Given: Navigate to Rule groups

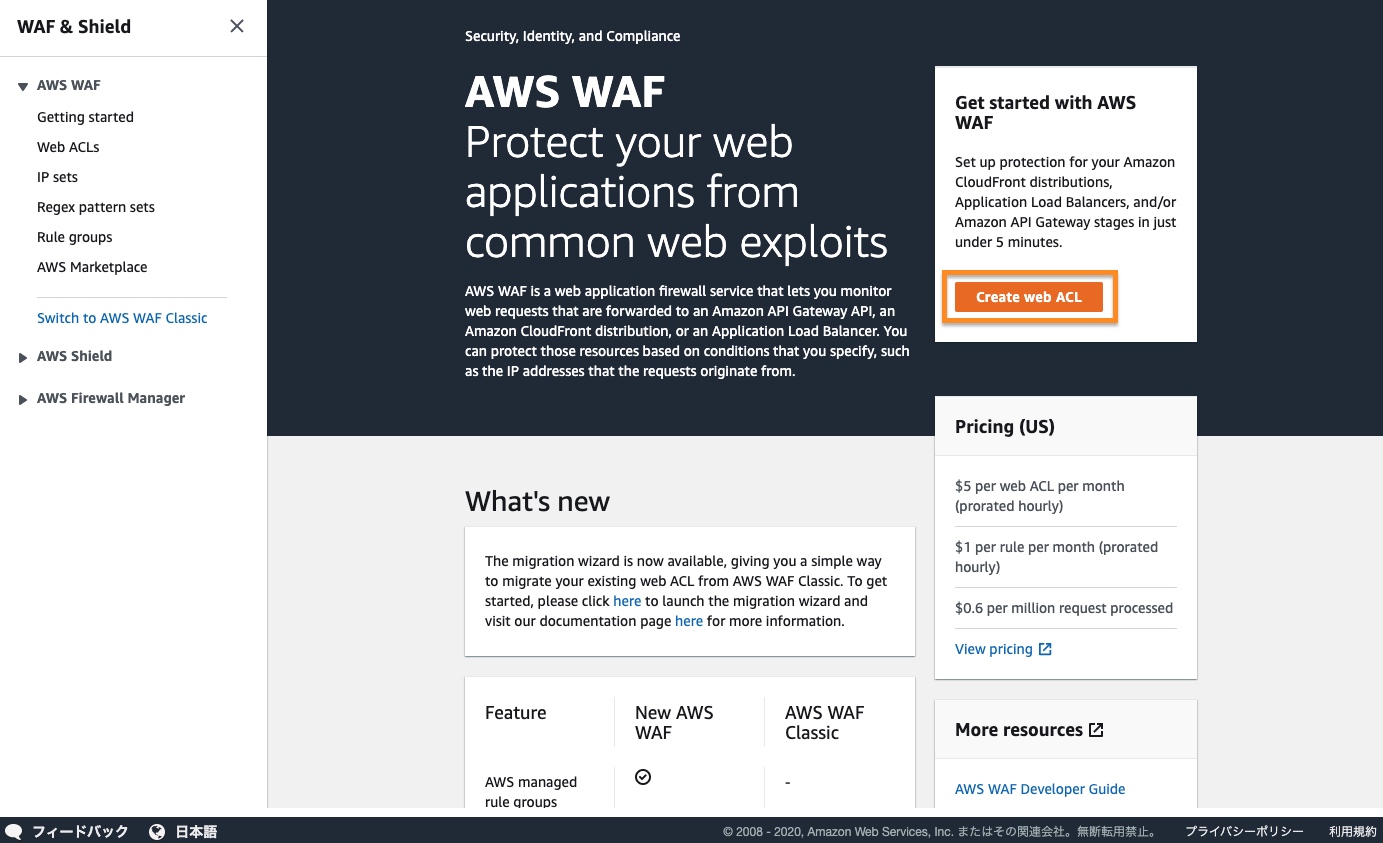Looking at the screenshot, I should (75, 237).
